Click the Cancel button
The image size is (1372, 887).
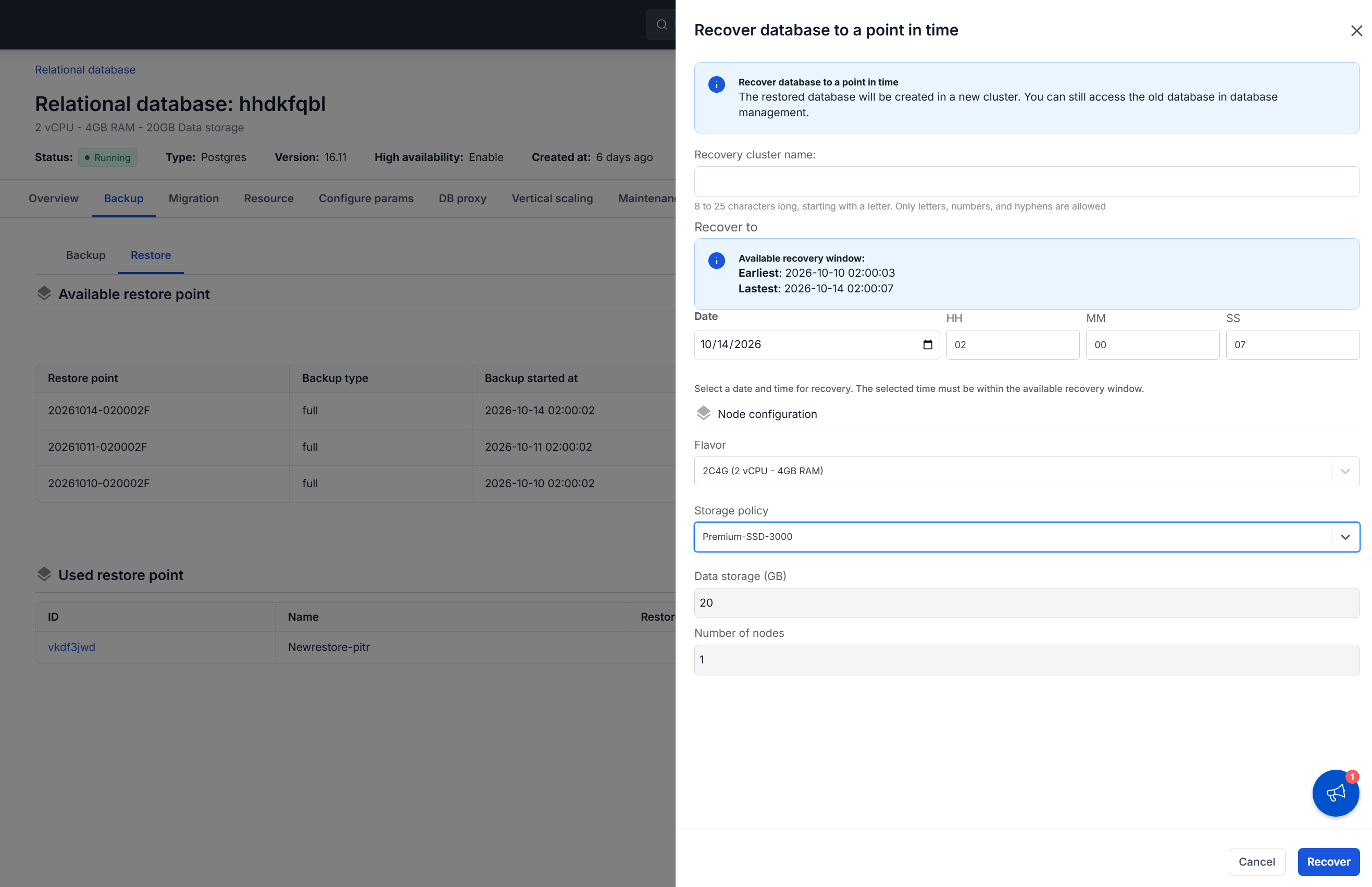(1257, 861)
